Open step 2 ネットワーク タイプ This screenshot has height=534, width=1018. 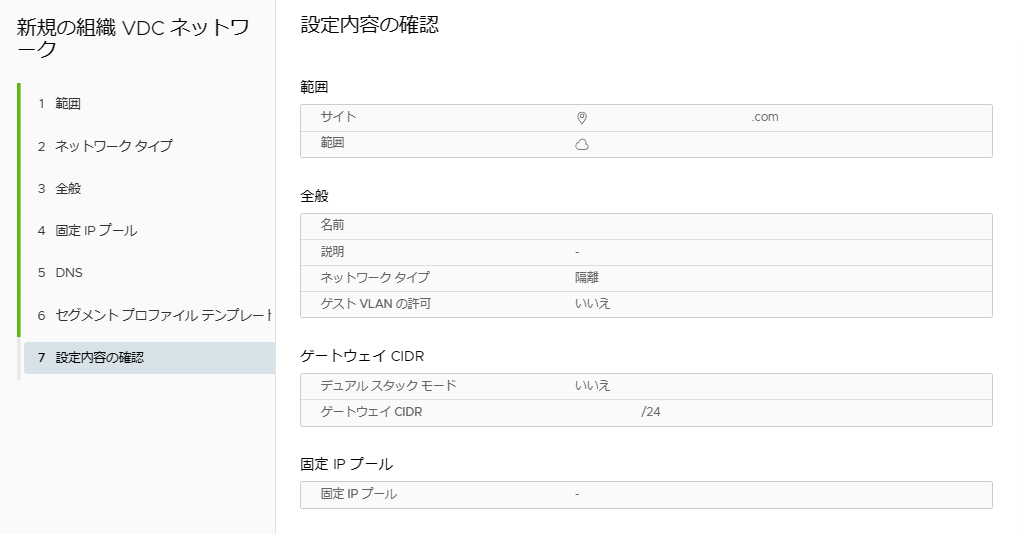(113, 146)
